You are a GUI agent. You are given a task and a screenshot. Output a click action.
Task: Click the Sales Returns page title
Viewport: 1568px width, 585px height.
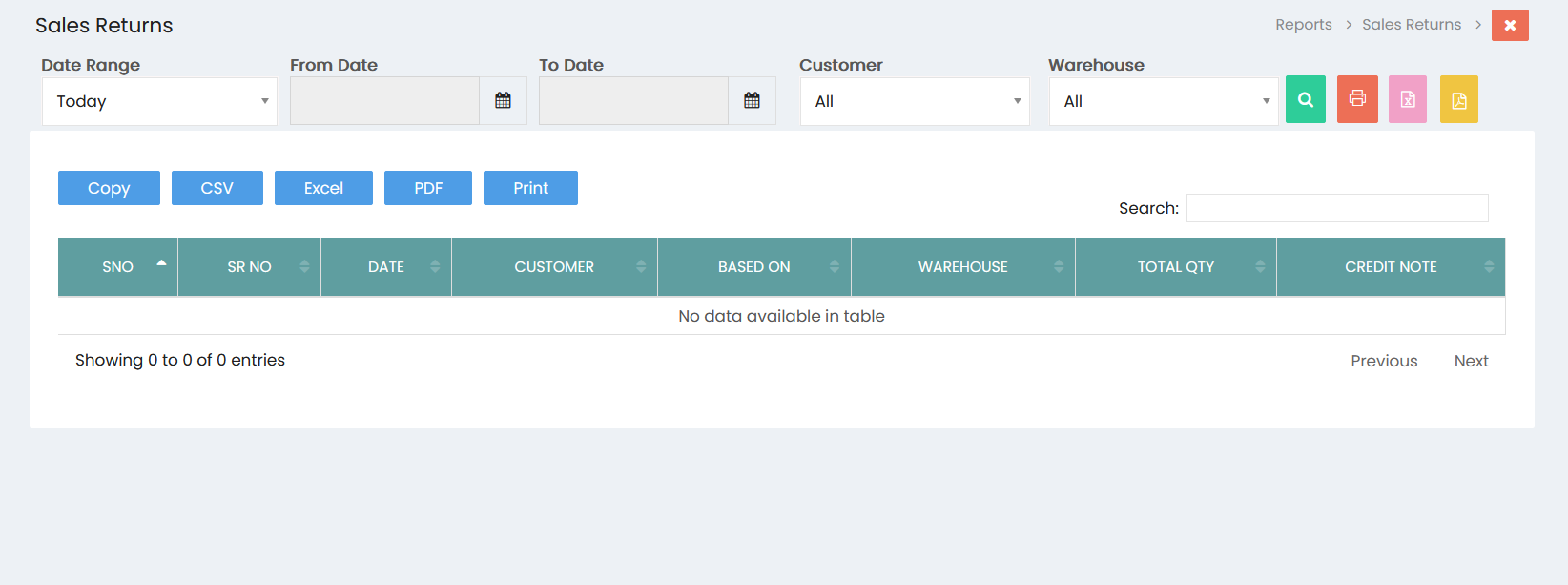coord(104,26)
